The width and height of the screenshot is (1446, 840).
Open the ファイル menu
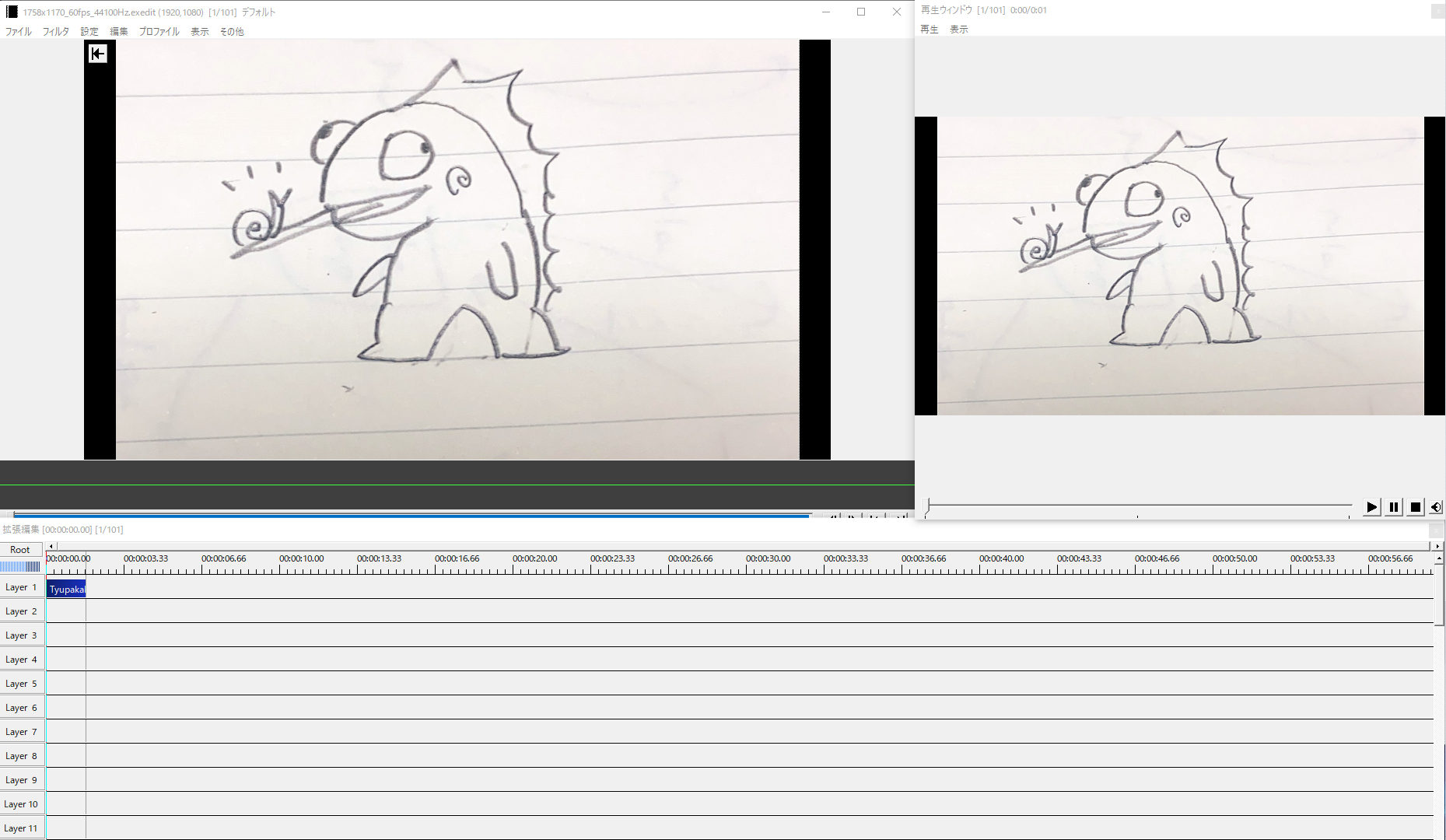[x=18, y=32]
